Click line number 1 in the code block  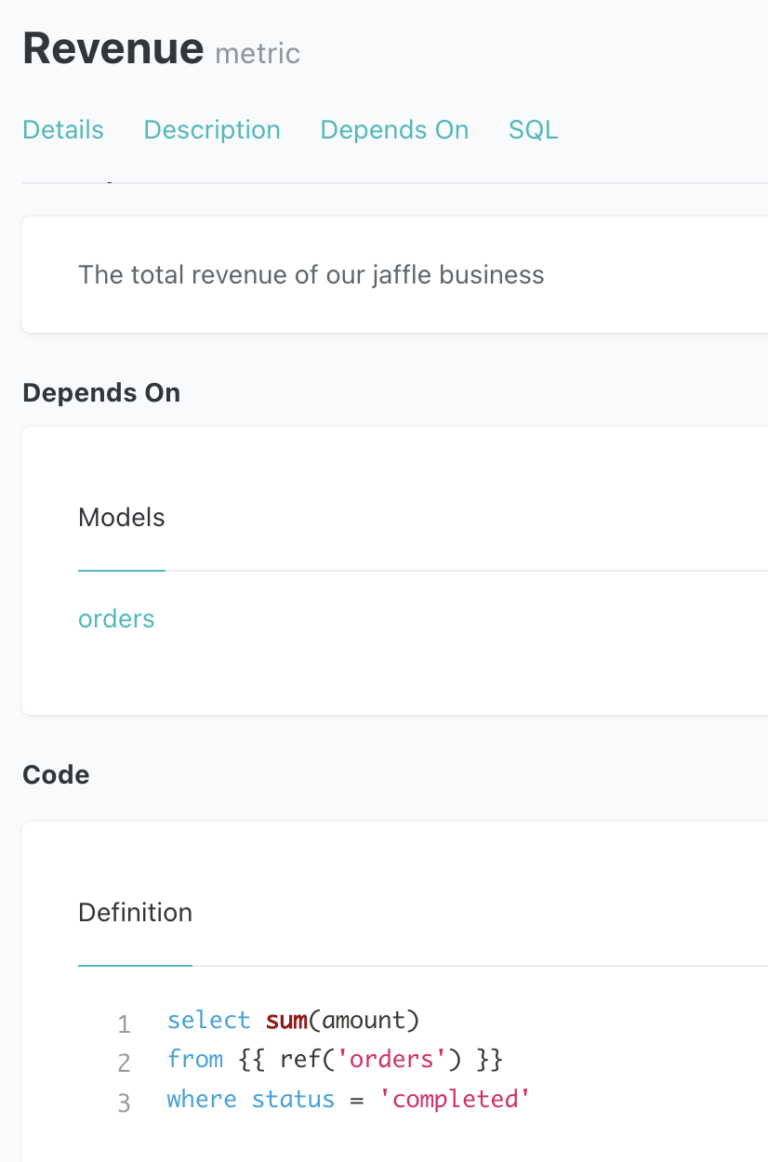pos(124,1023)
